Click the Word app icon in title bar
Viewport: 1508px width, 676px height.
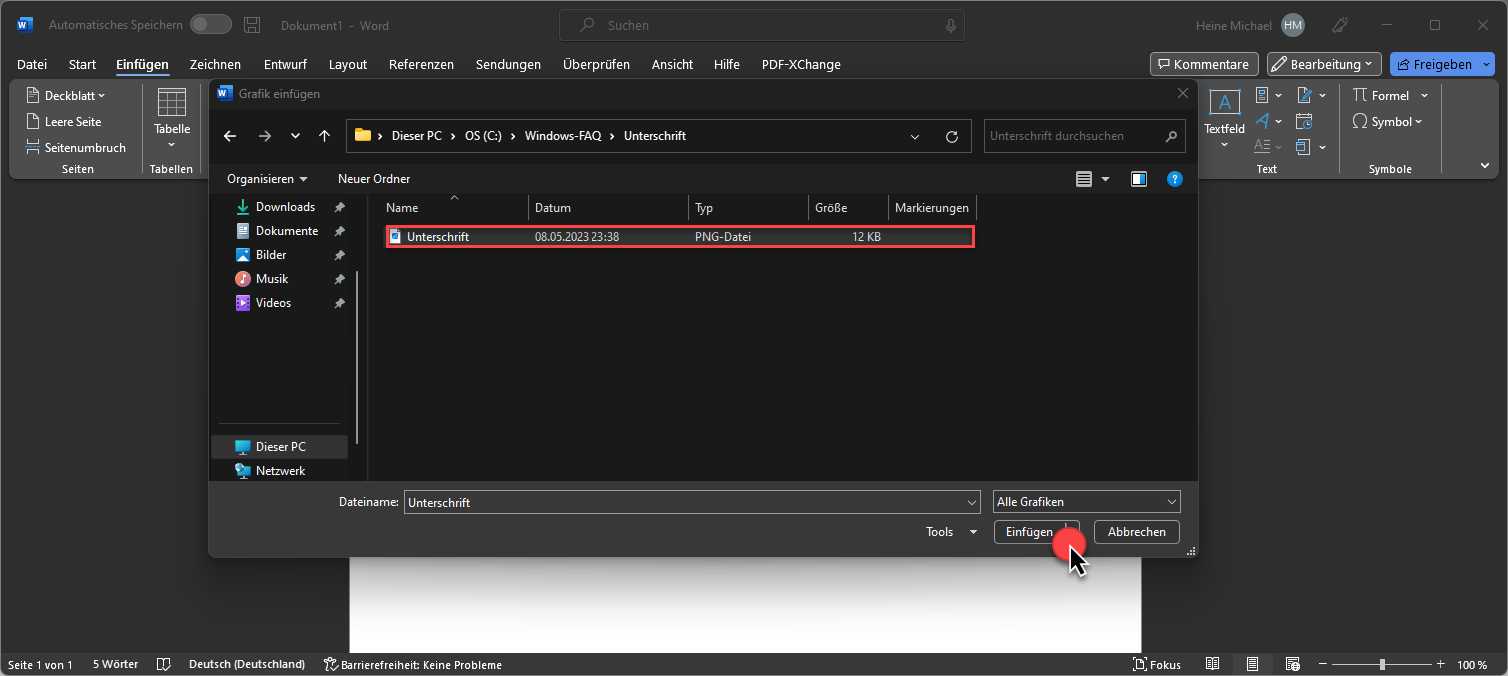[x=25, y=25]
